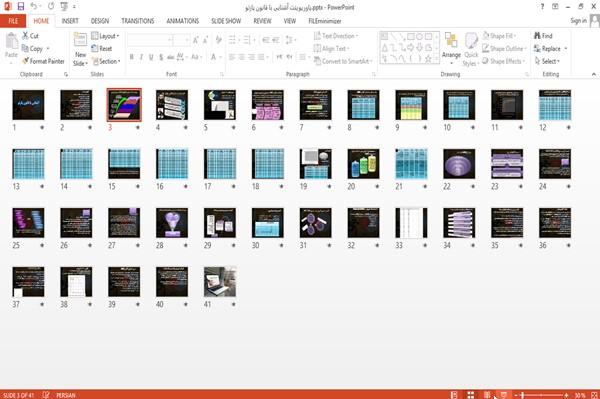Click the Paste clipboard icon
Screen dimensions: 600x399
pyautogui.click(x=11, y=41)
